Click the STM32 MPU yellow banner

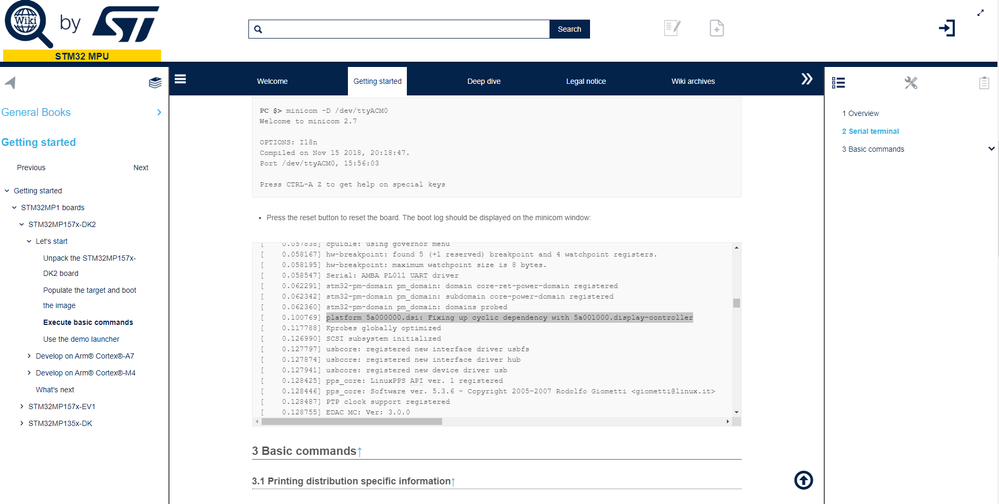(x=82, y=56)
